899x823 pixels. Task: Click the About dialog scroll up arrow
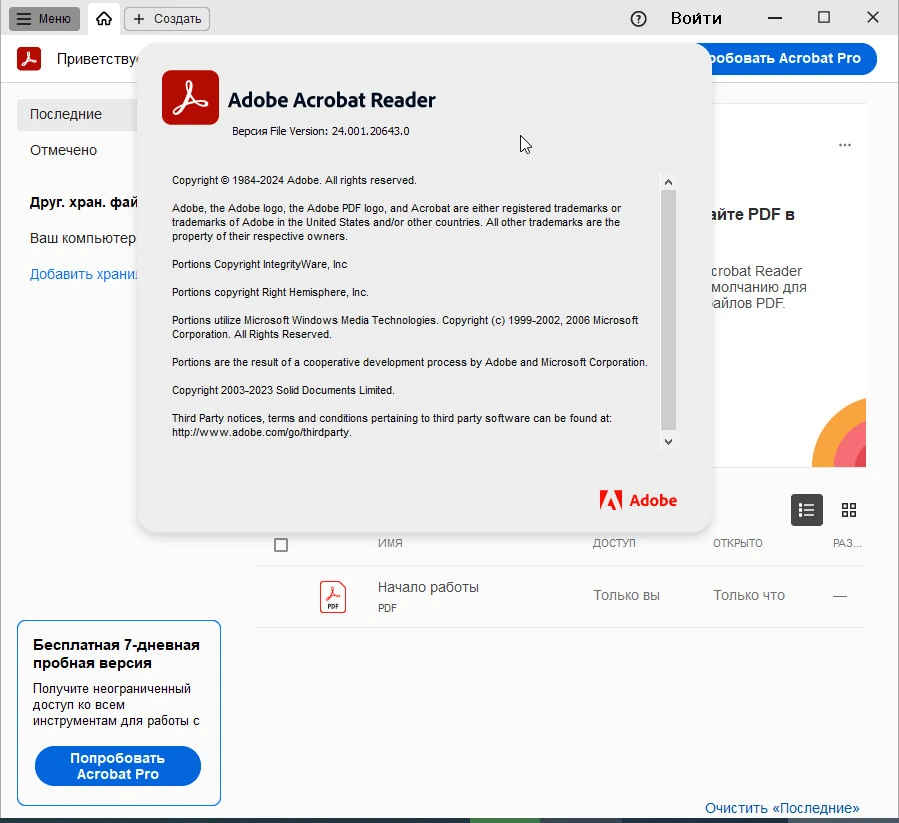click(x=668, y=182)
